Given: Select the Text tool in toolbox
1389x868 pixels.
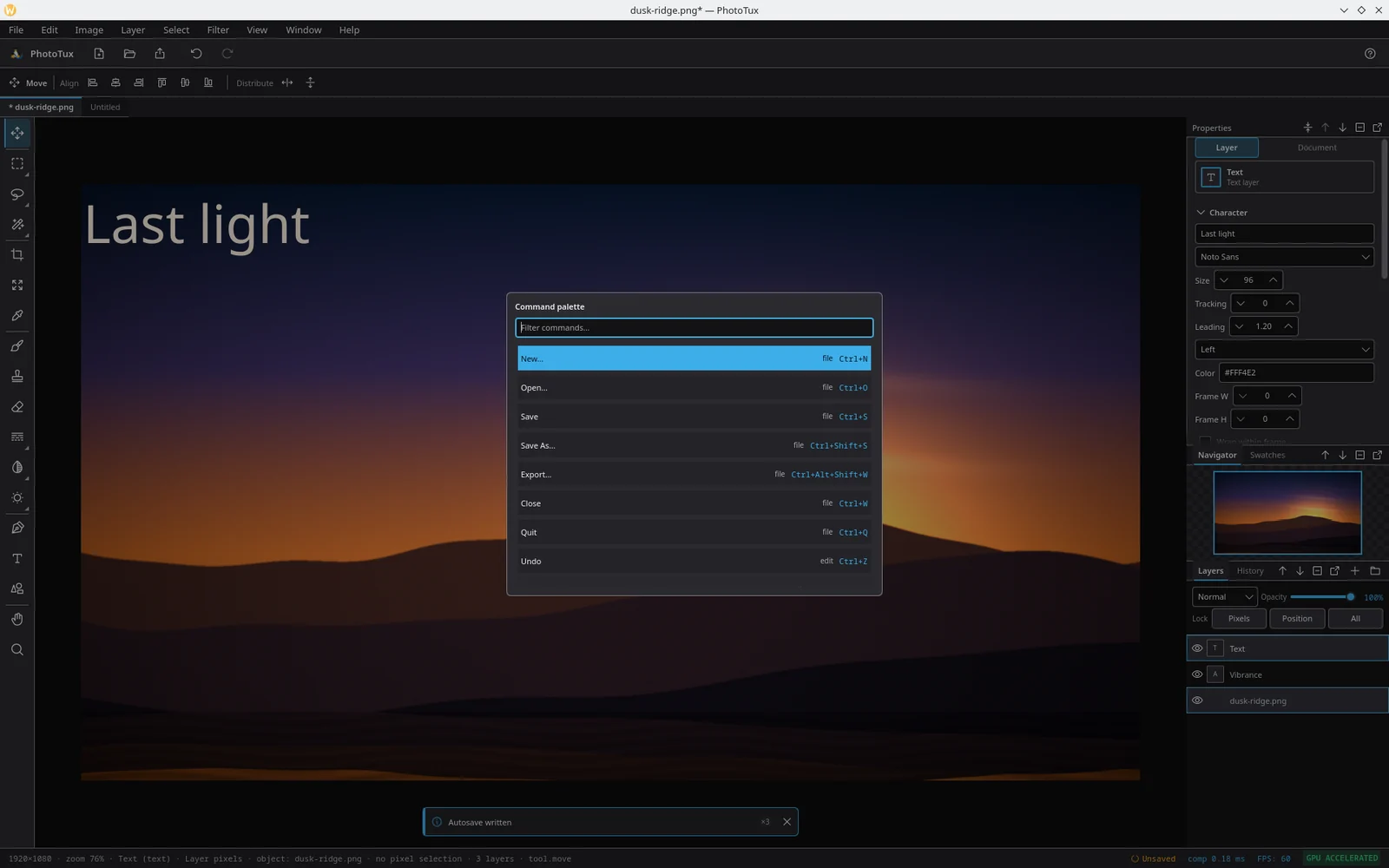Looking at the screenshot, I should (17, 559).
